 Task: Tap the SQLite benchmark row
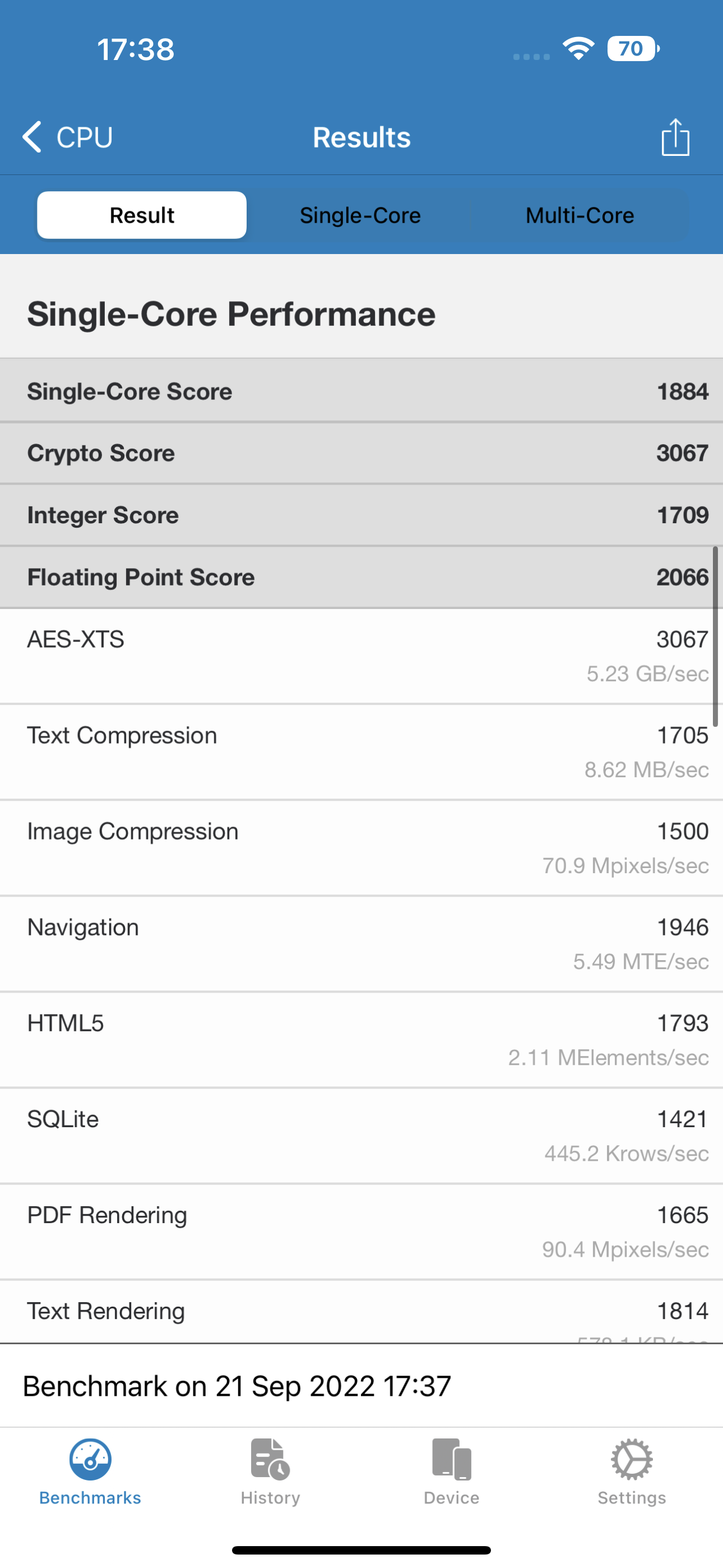361,1135
